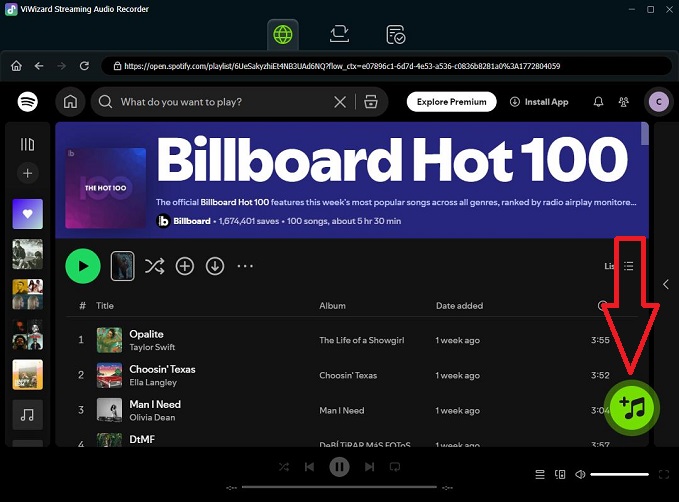Go forward with the right arrow
679x502 pixels.
61,66
